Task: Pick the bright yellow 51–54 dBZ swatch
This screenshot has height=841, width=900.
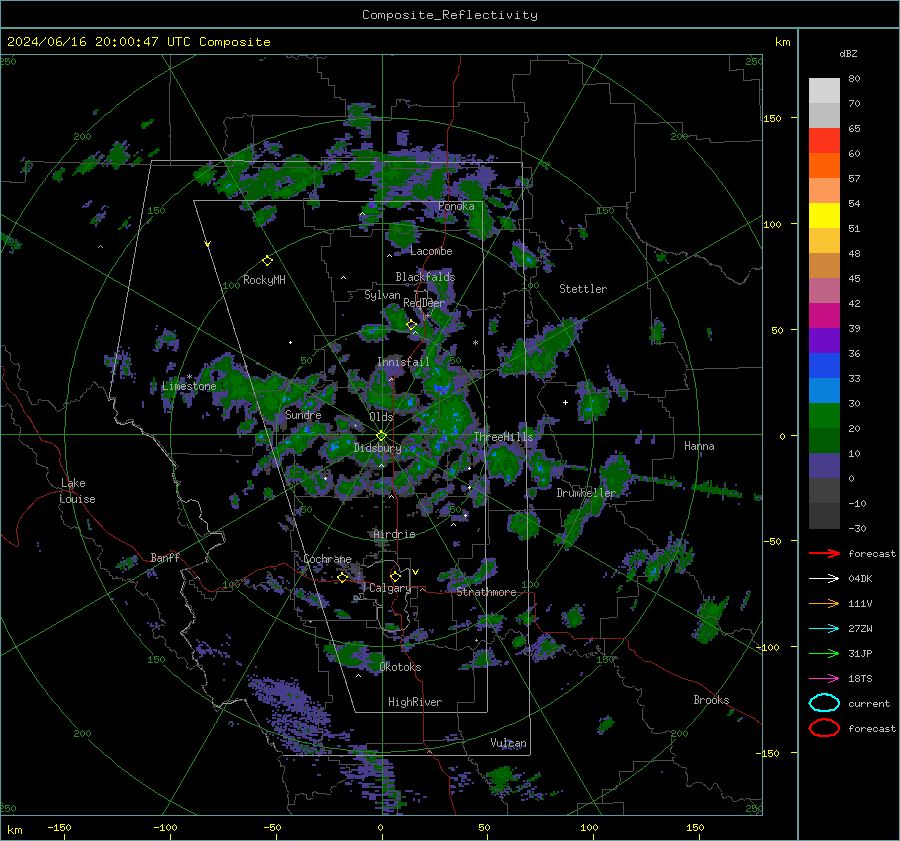Action: pyautogui.click(x=824, y=215)
